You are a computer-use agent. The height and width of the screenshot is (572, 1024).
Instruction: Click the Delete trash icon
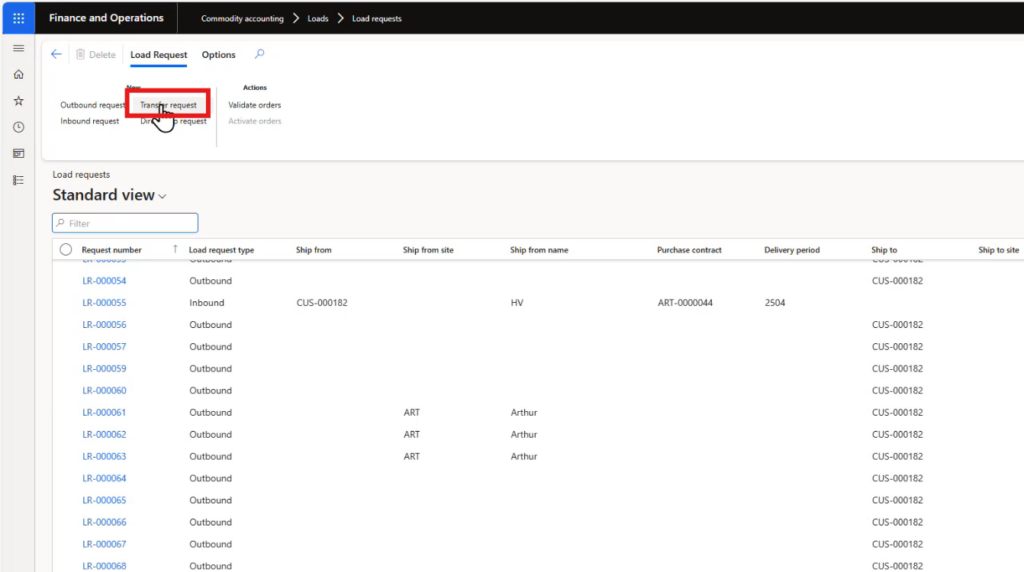[80, 54]
